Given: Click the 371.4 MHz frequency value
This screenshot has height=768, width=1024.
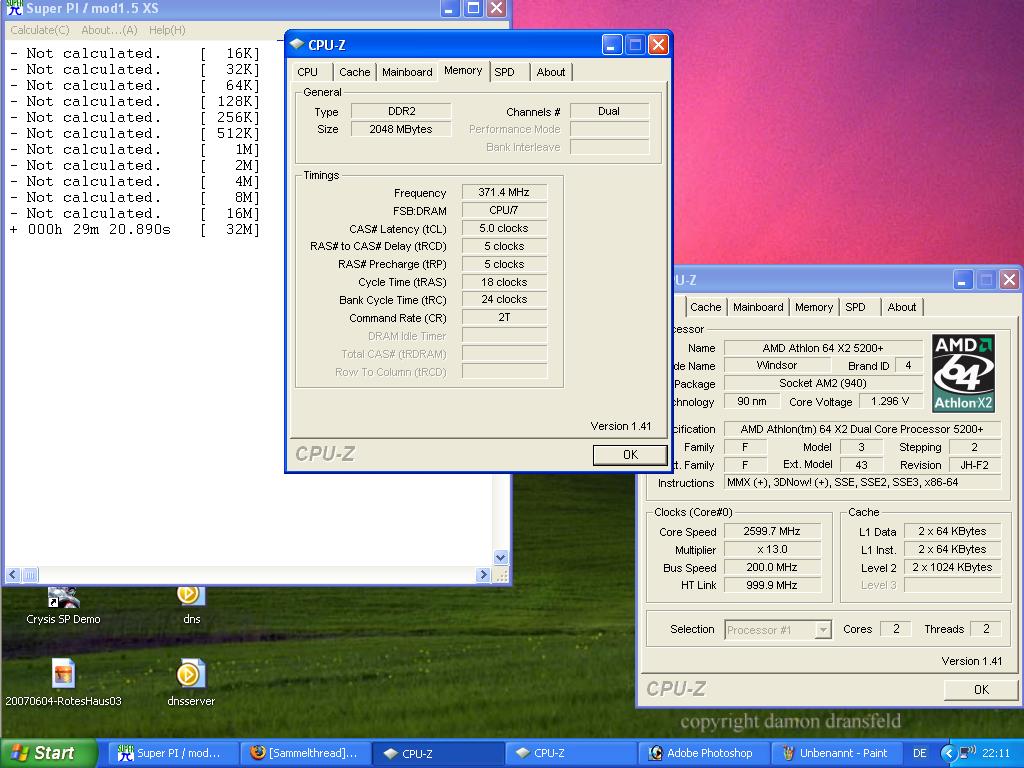Looking at the screenshot, I should click(x=504, y=192).
